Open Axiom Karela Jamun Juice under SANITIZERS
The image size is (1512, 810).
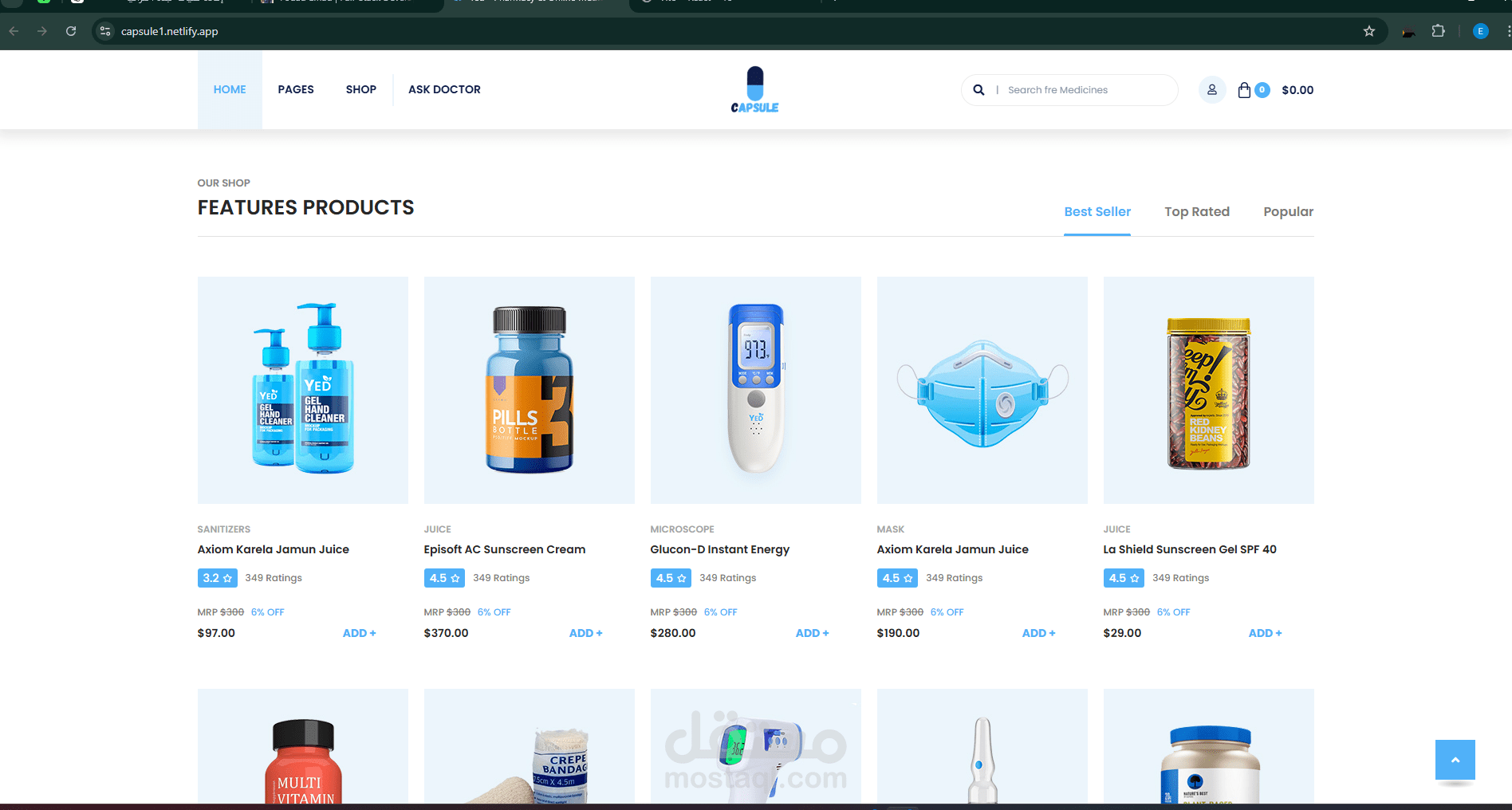click(x=274, y=549)
